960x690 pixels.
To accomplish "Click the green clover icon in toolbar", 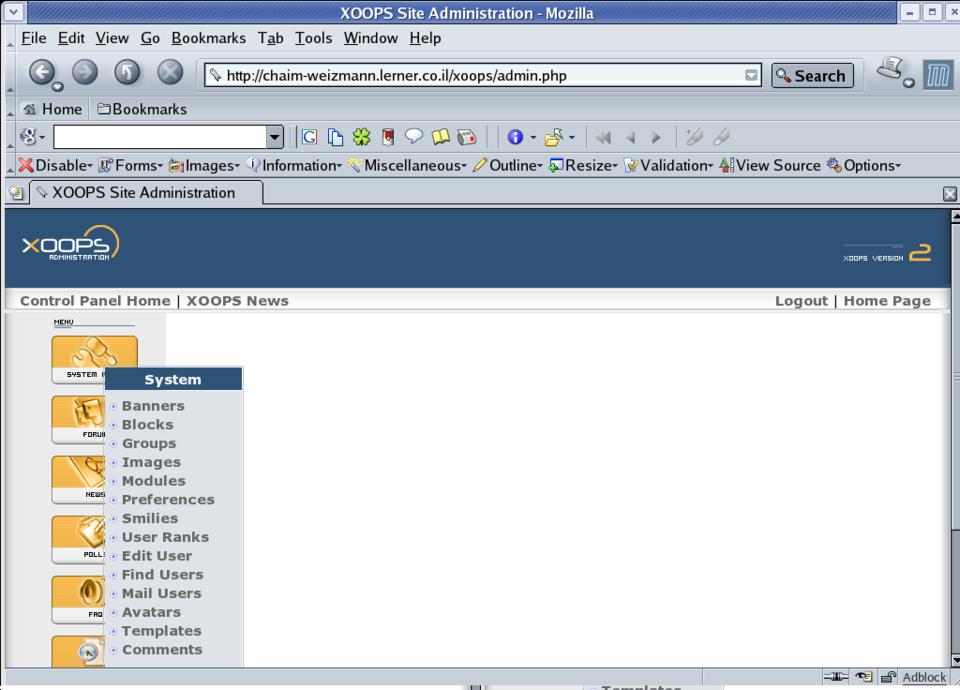I will 361,137.
